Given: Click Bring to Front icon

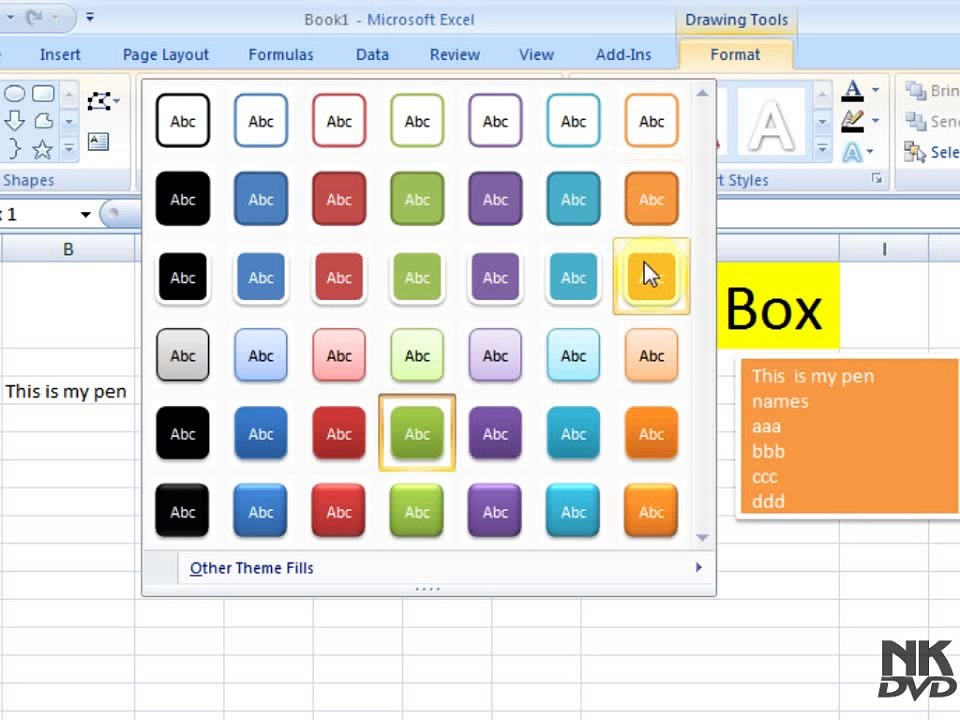Looking at the screenshot, I should click(x=916, y=91).
